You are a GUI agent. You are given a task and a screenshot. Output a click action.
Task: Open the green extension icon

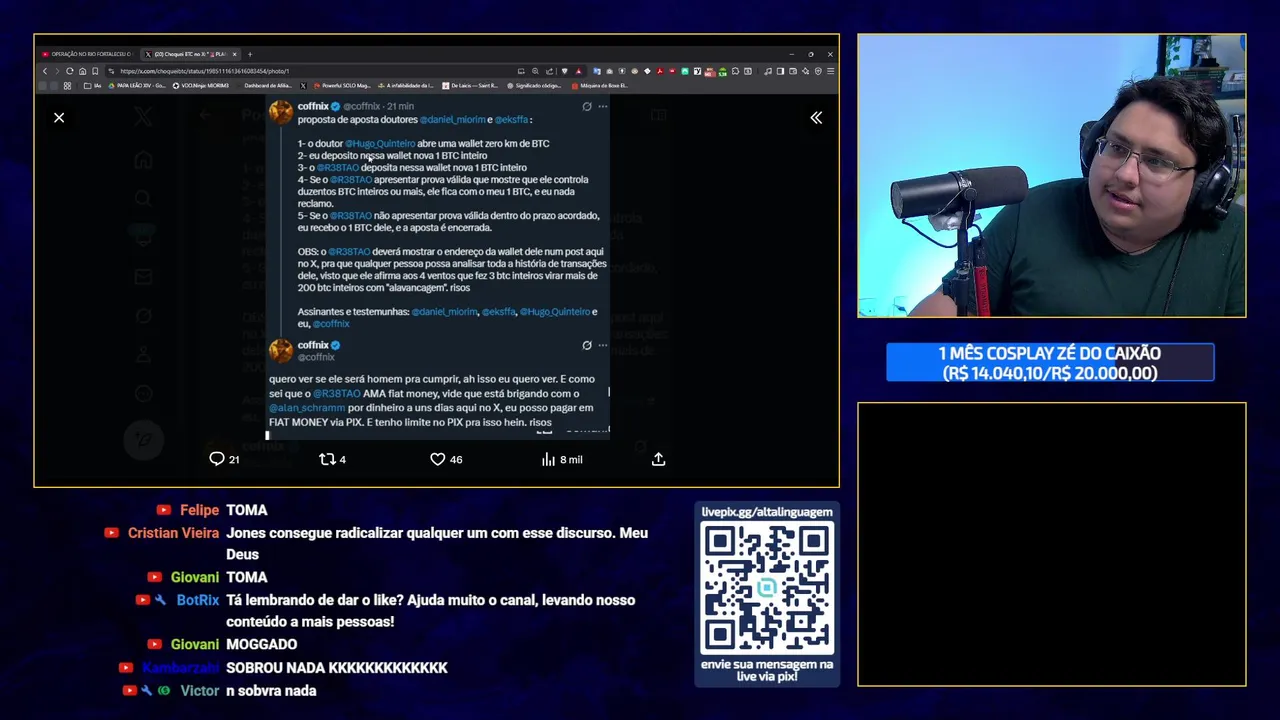click(x=685, y=71)
